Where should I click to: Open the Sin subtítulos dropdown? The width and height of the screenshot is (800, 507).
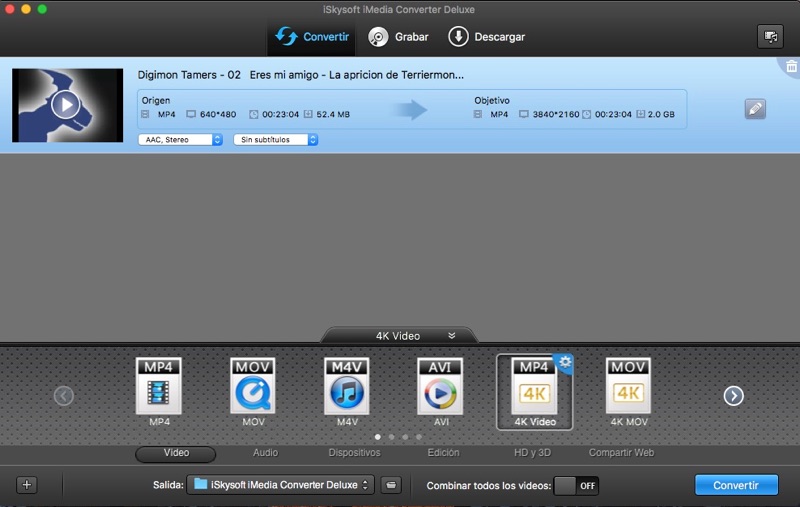tap(276, 139)
